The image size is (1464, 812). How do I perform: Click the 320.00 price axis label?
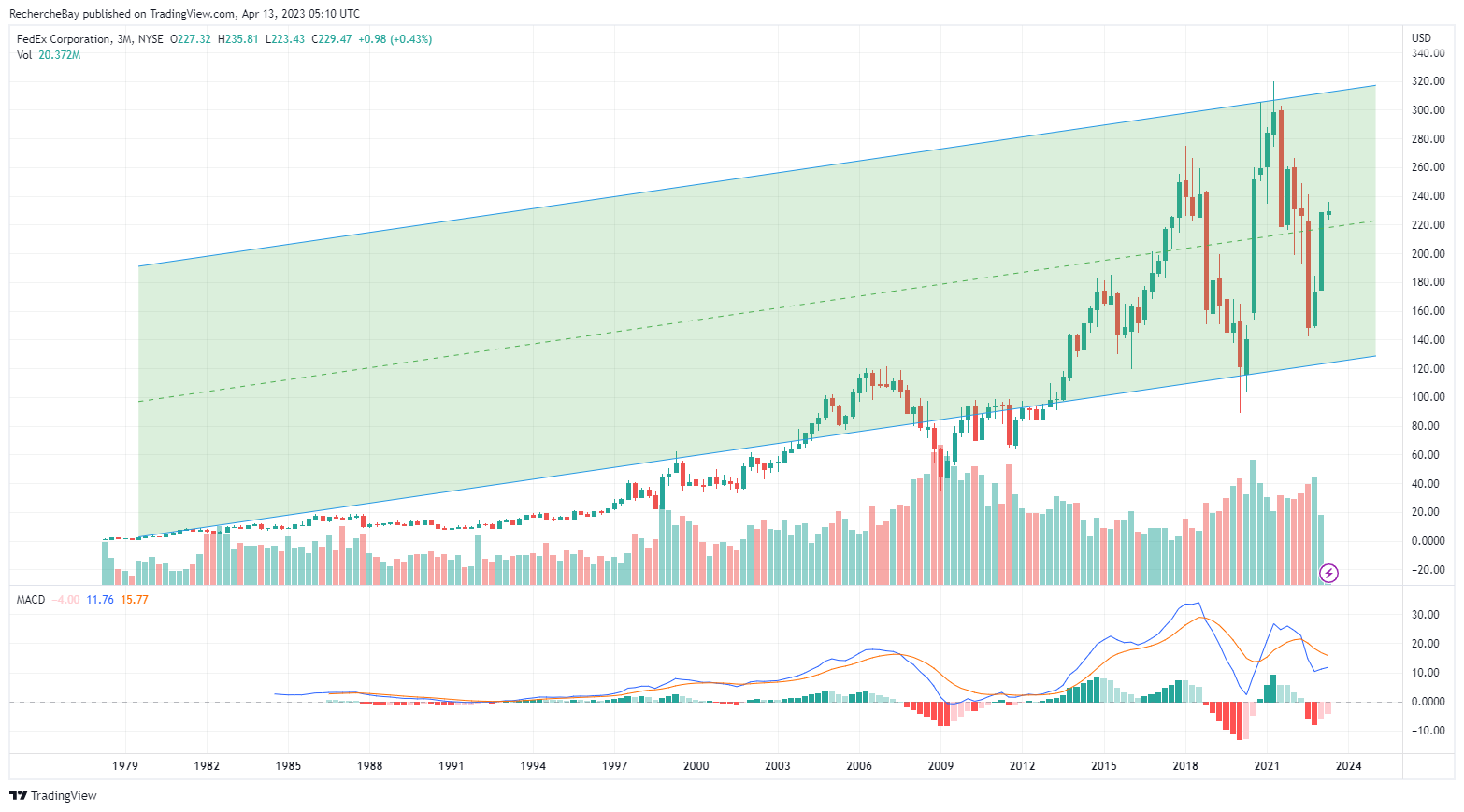[1428, 81]
